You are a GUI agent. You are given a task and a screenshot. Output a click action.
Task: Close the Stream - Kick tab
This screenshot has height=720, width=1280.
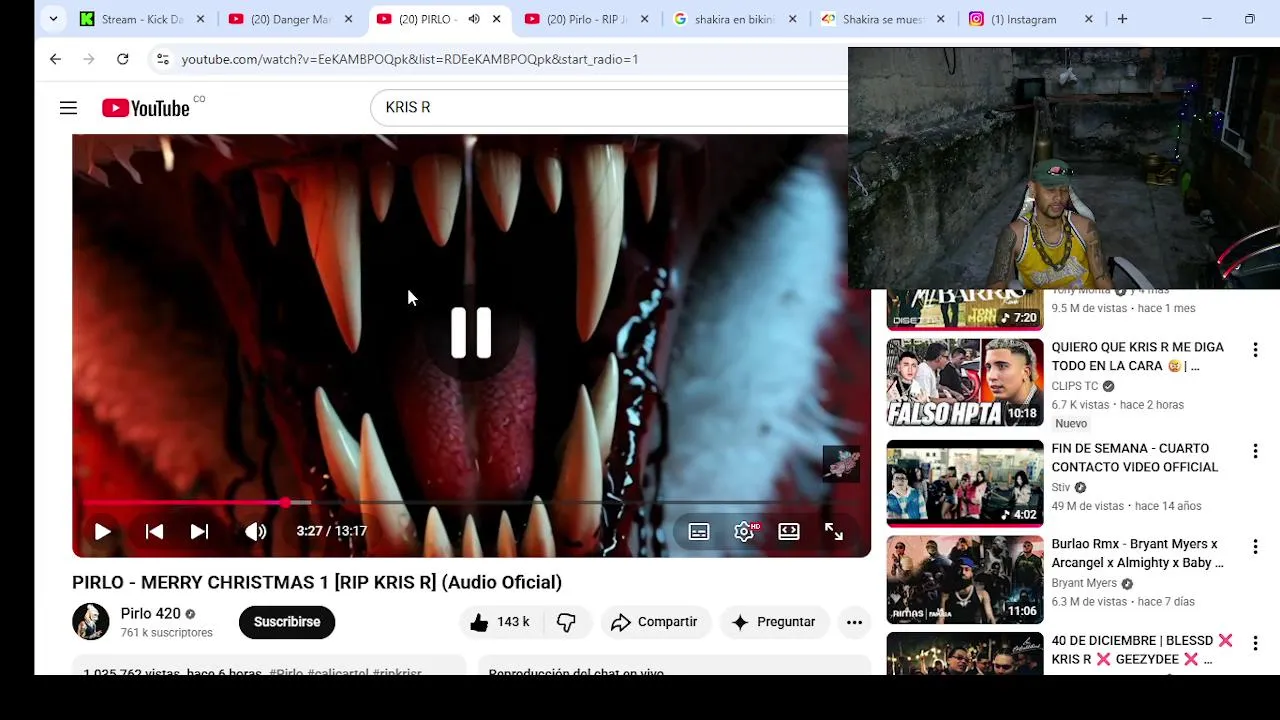click(200, 19)
